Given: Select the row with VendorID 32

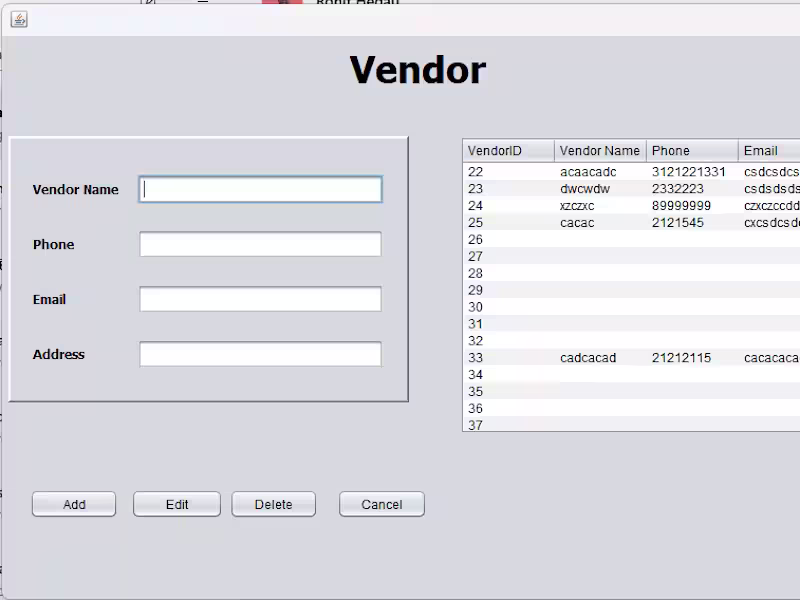Looking at the screenshot, I should point(632,340).
